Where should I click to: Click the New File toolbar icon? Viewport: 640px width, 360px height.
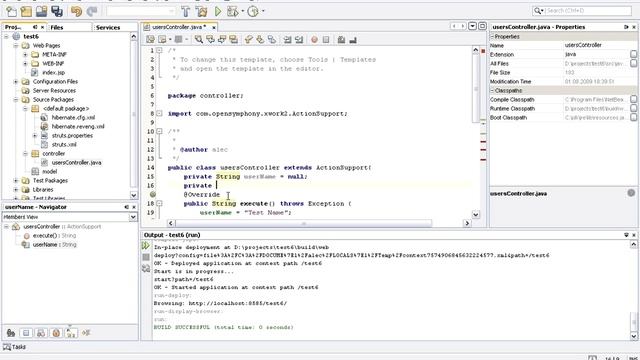[11, 11]
